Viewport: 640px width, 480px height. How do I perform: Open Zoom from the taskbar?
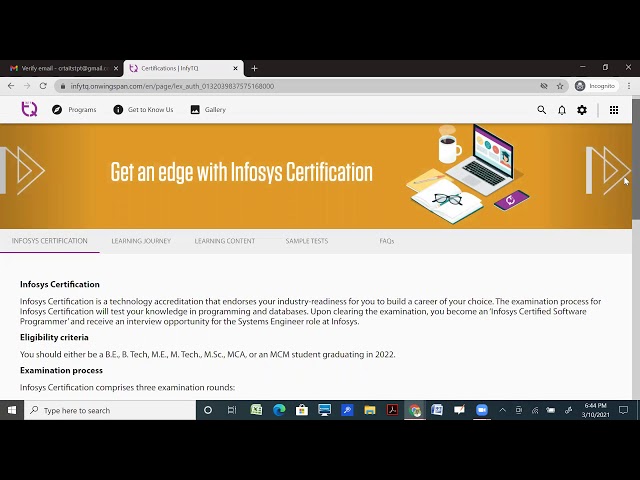[x=482, y=410]
